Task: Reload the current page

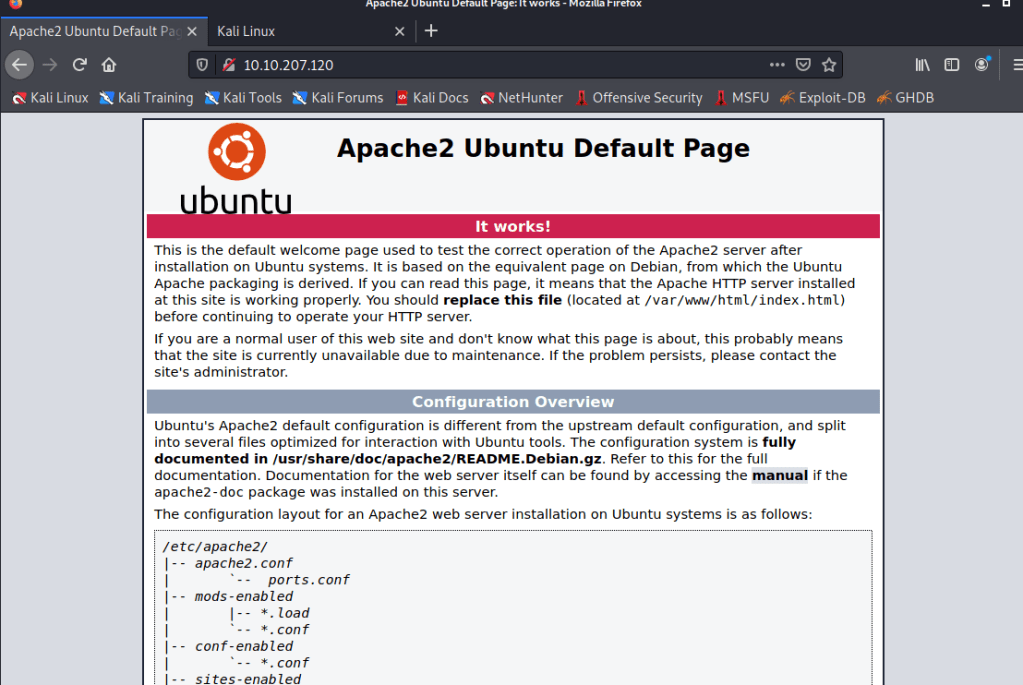Action: (x=79, y=65)
